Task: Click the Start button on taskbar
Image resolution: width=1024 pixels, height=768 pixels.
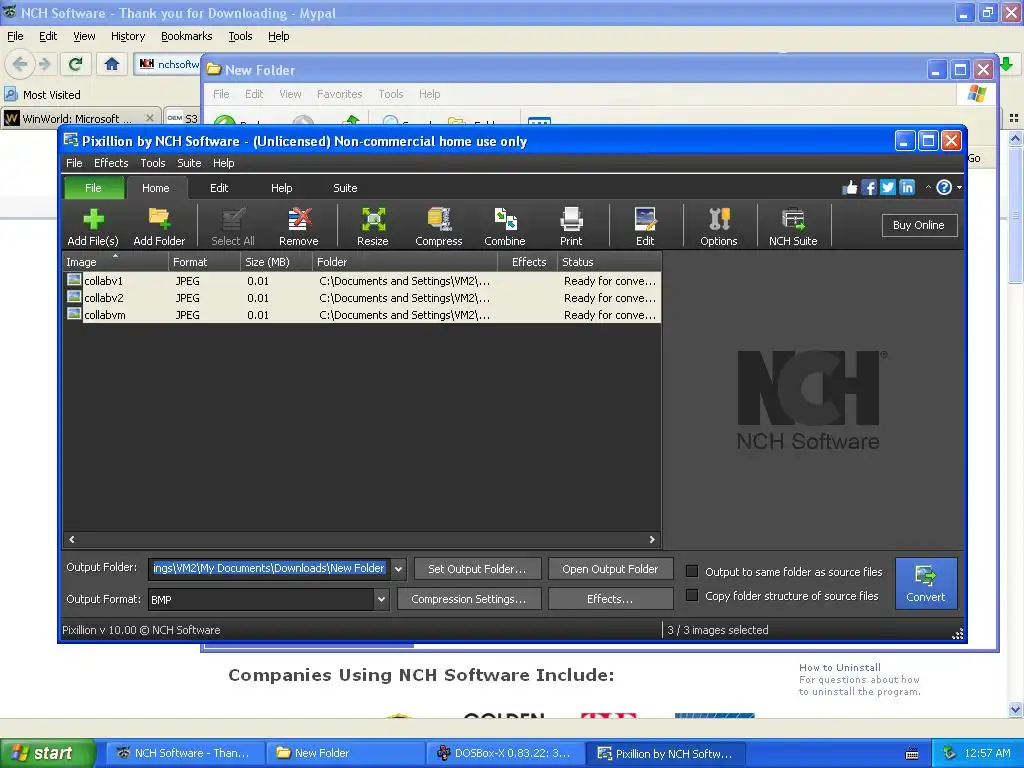Action: 48,754
